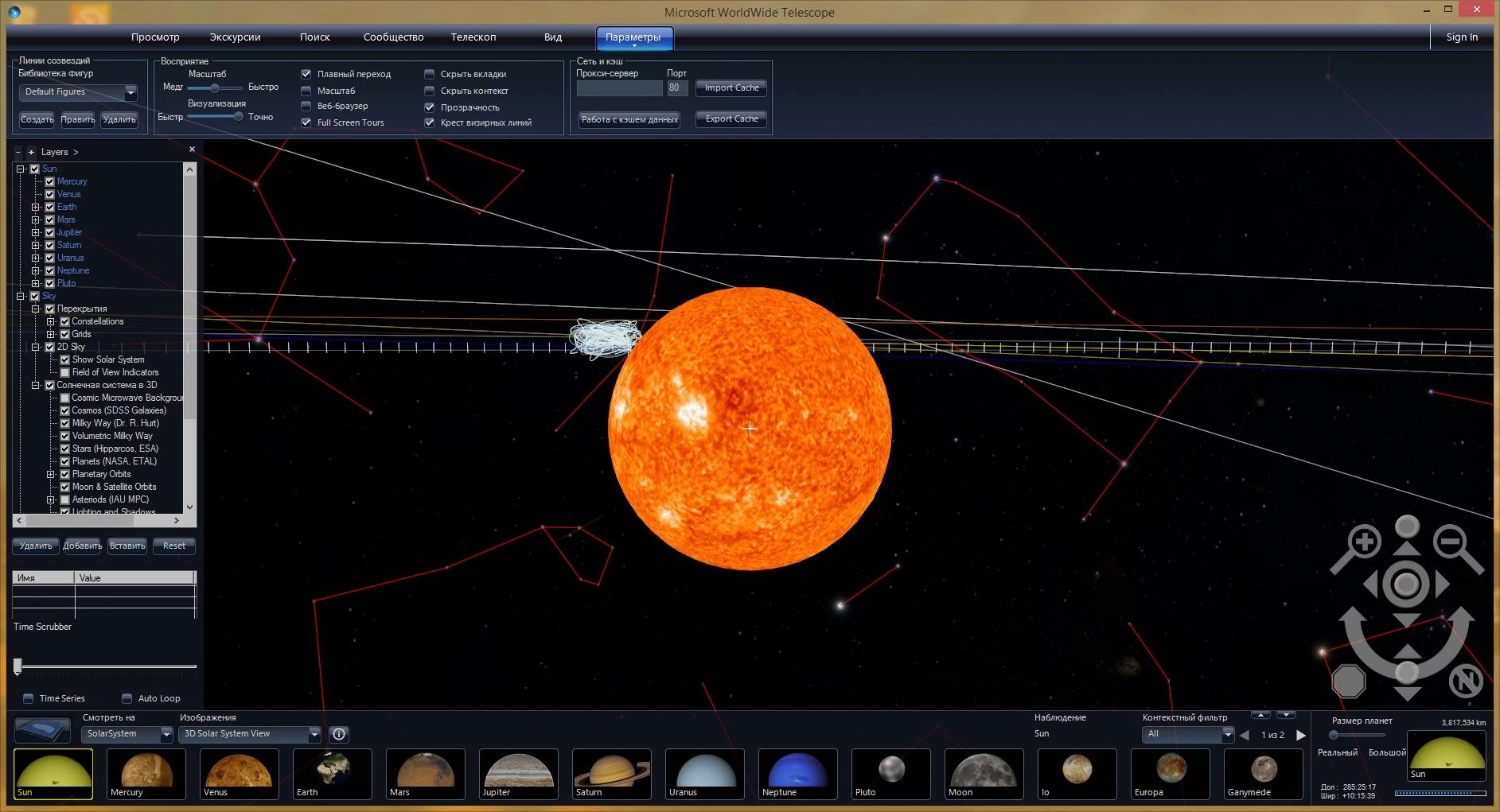Select the Europa thumbnail

click(x=1171, y=774)
